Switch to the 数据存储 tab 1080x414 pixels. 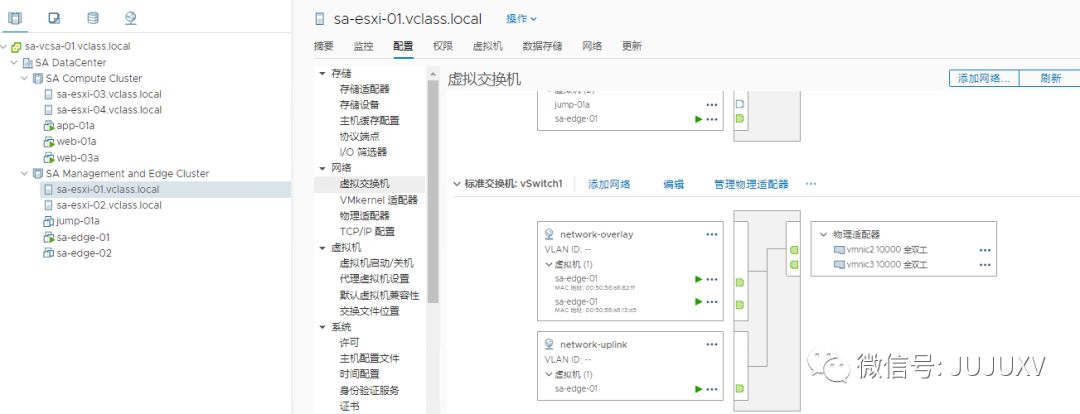(542, 46)
